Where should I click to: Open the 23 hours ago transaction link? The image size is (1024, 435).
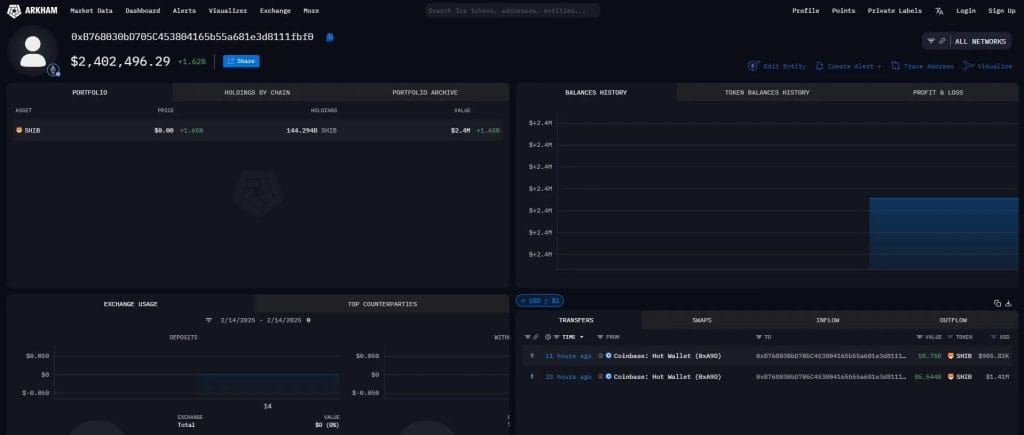point(568,377)
